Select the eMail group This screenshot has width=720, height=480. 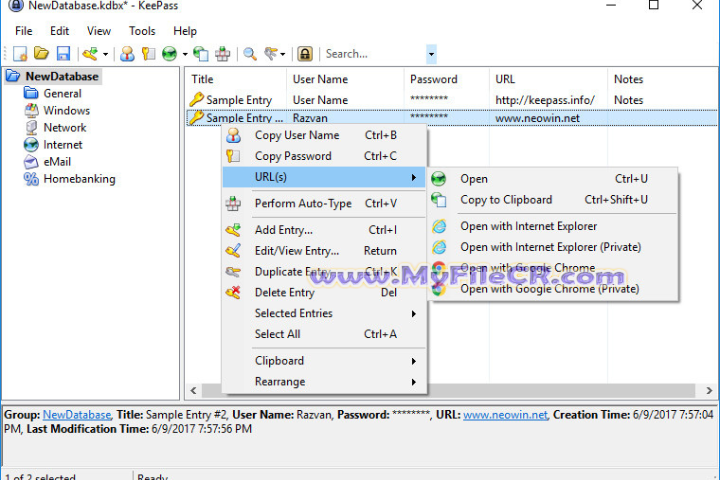(57, 162)
